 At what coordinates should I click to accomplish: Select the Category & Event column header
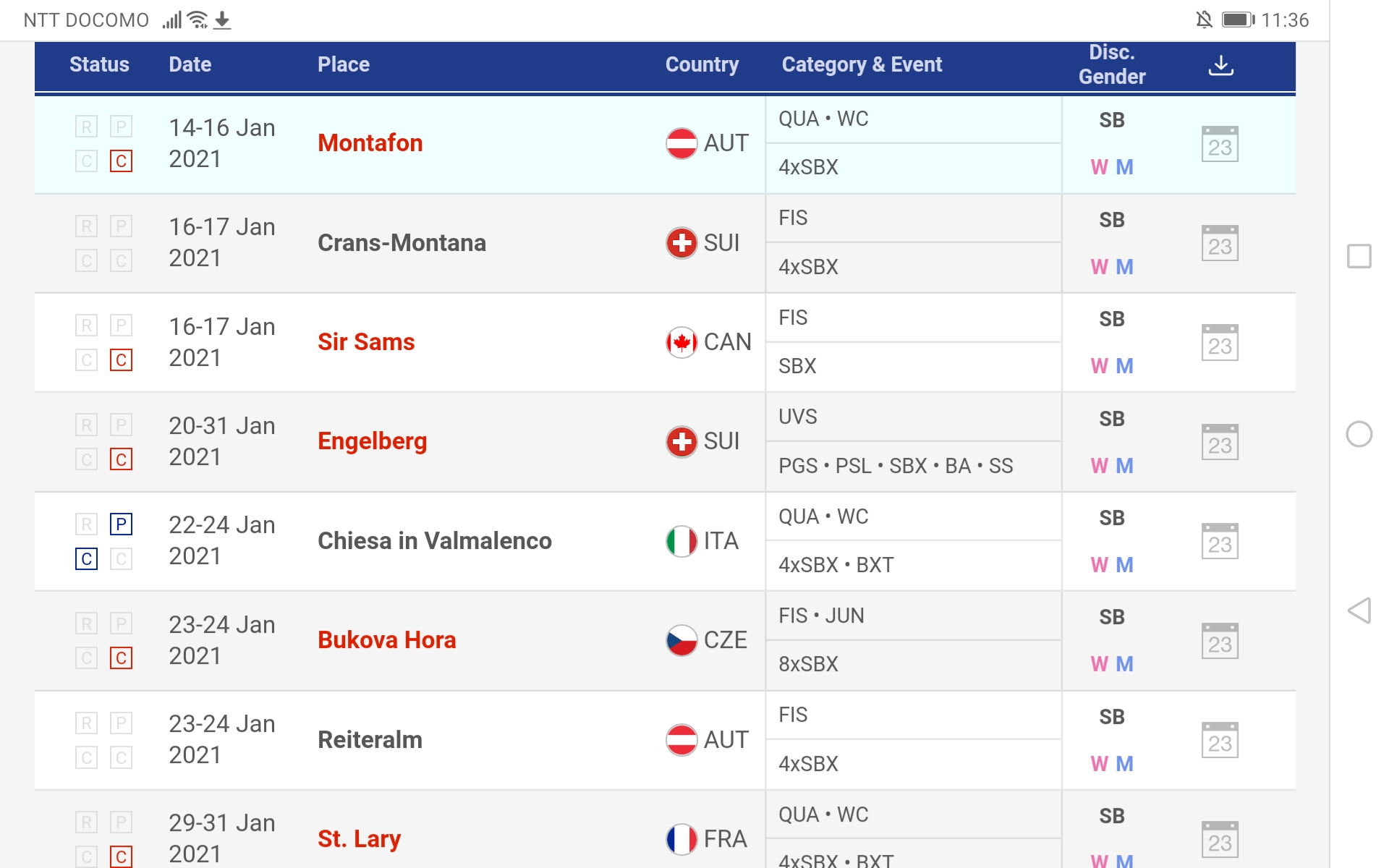[862, 65]
